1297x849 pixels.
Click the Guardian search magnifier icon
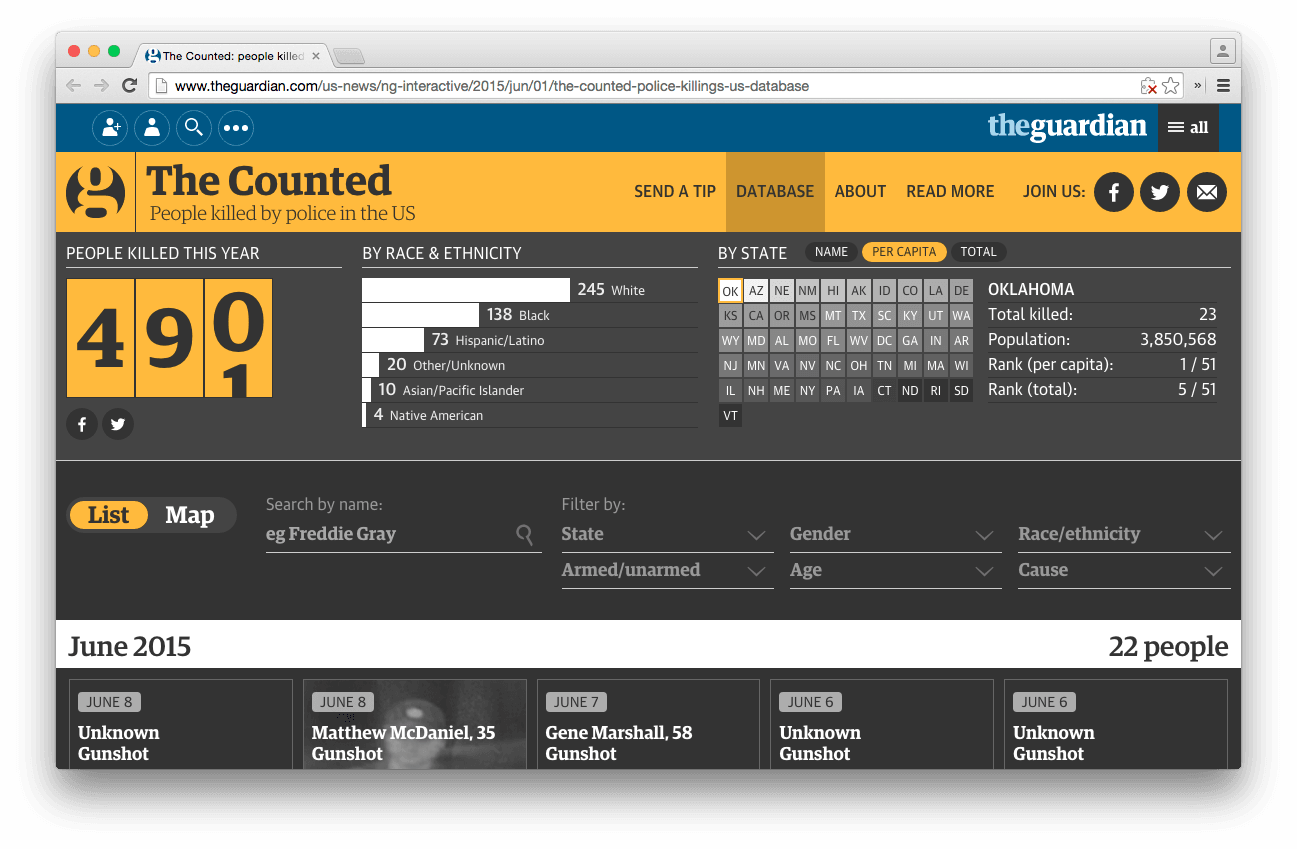(x=194, y=128)
